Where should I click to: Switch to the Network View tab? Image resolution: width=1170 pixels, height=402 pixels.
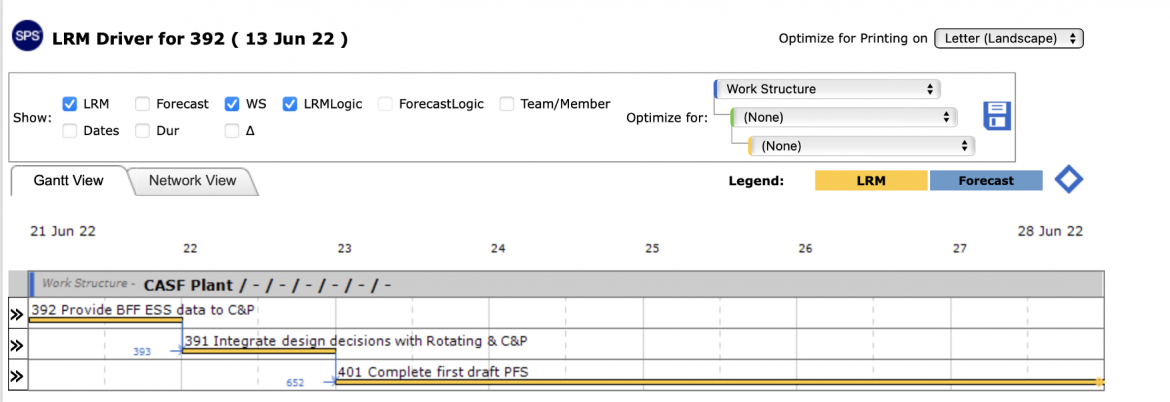(193, 180)
